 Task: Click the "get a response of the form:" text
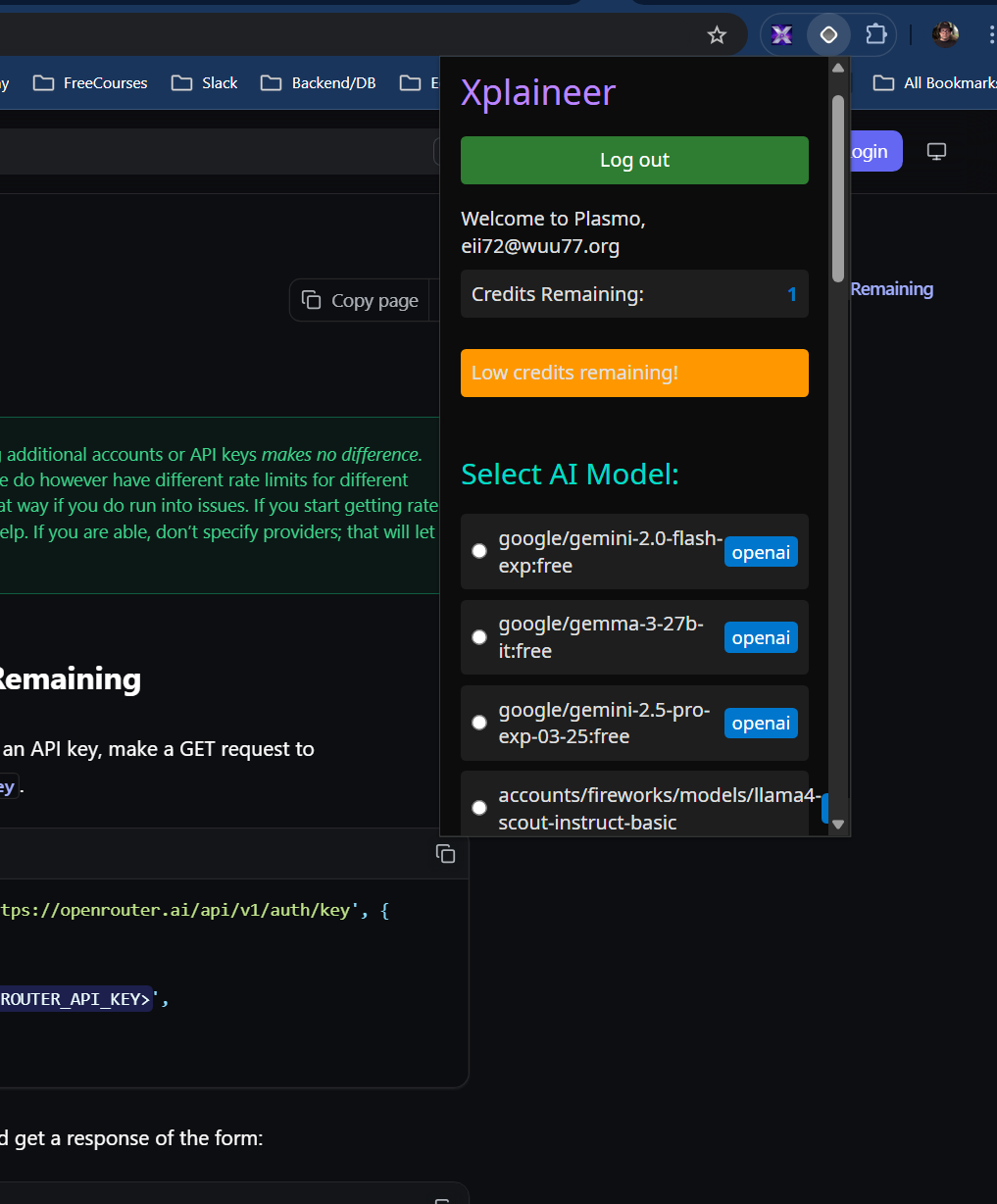[138, 1138]
